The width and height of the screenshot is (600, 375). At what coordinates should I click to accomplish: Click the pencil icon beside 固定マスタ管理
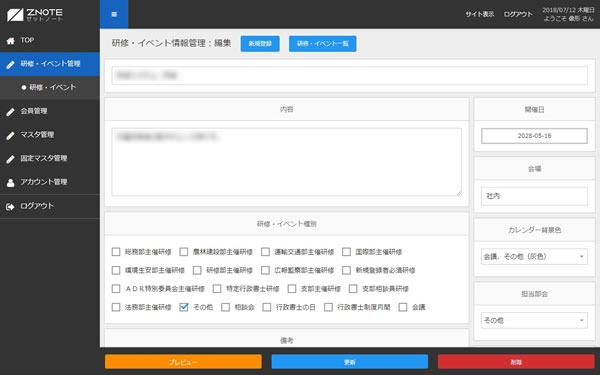10,159
